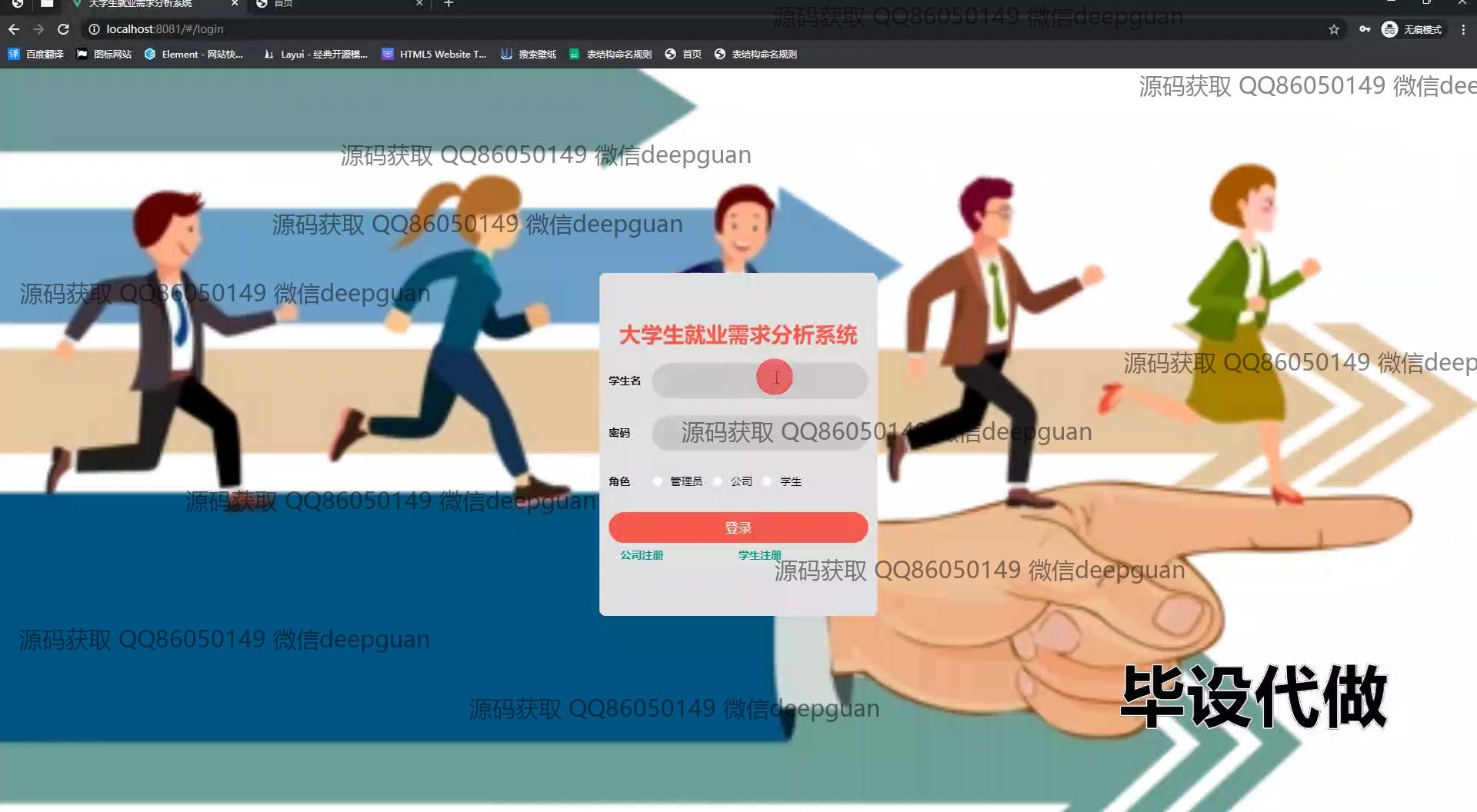Select the 大学生就业需求分析系统 tab
This screenshot has width=1477, height=812.
(154, 4)
